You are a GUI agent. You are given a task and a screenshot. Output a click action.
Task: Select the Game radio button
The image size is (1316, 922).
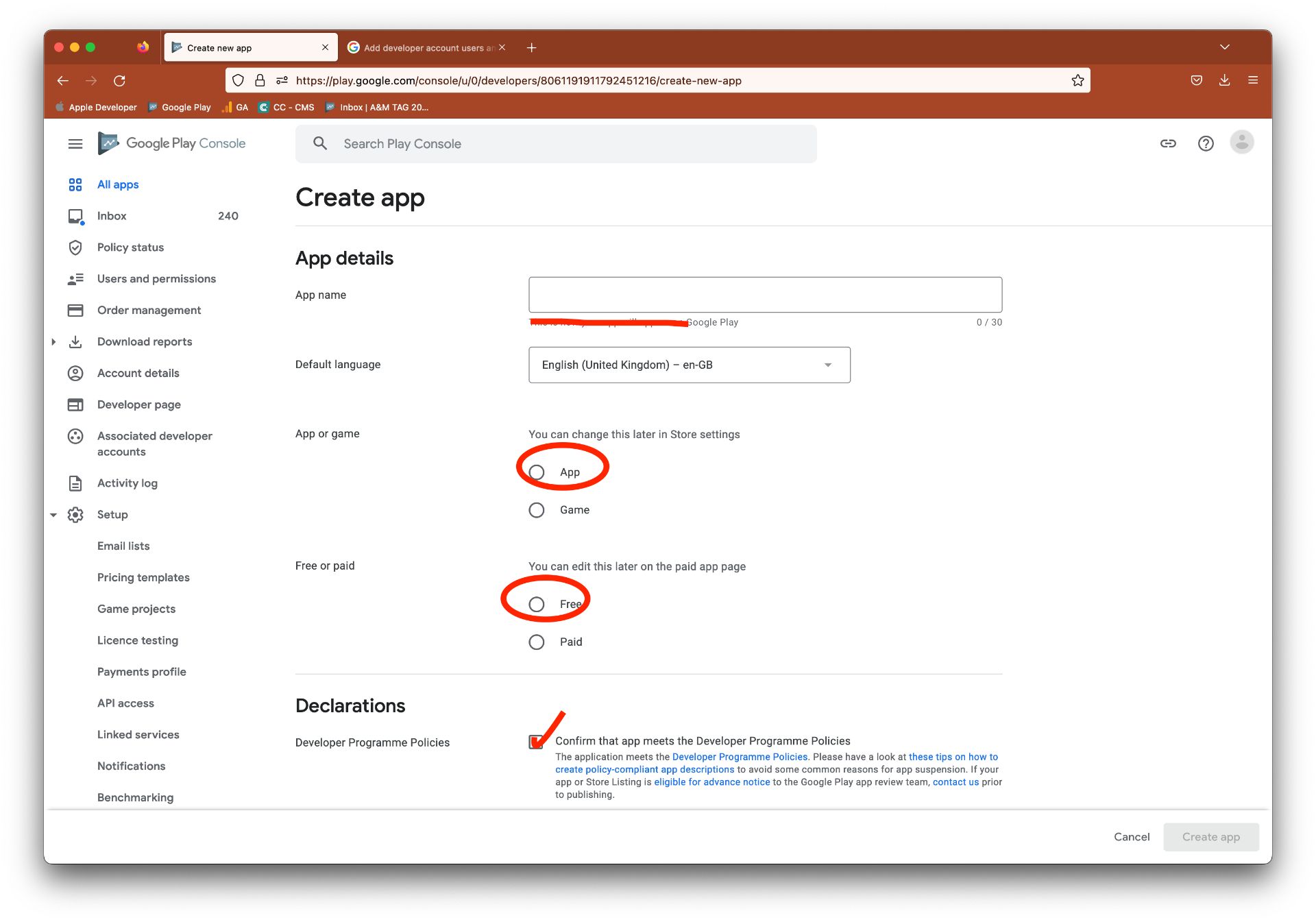coord(537,510)
